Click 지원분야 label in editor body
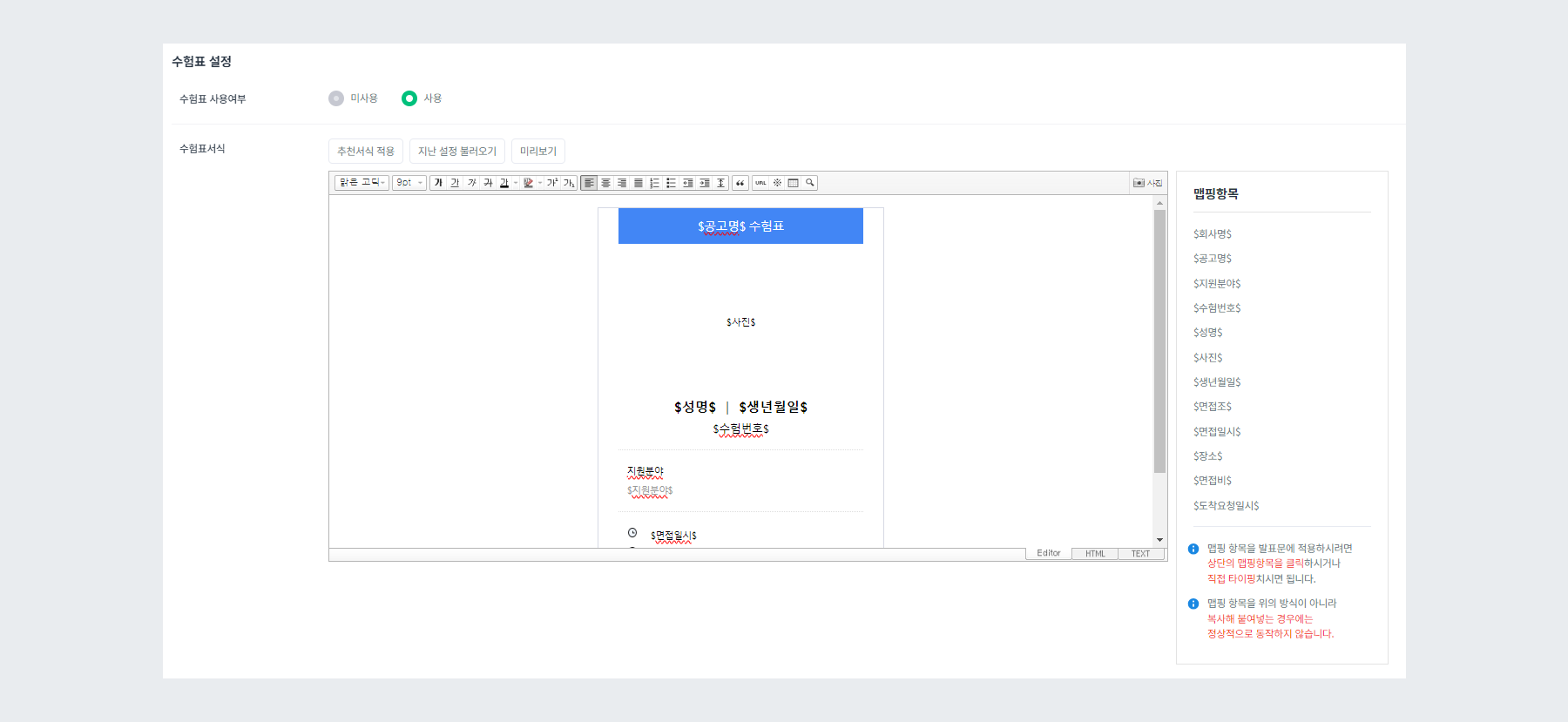The image size is (1568, 722). (645, 471)
